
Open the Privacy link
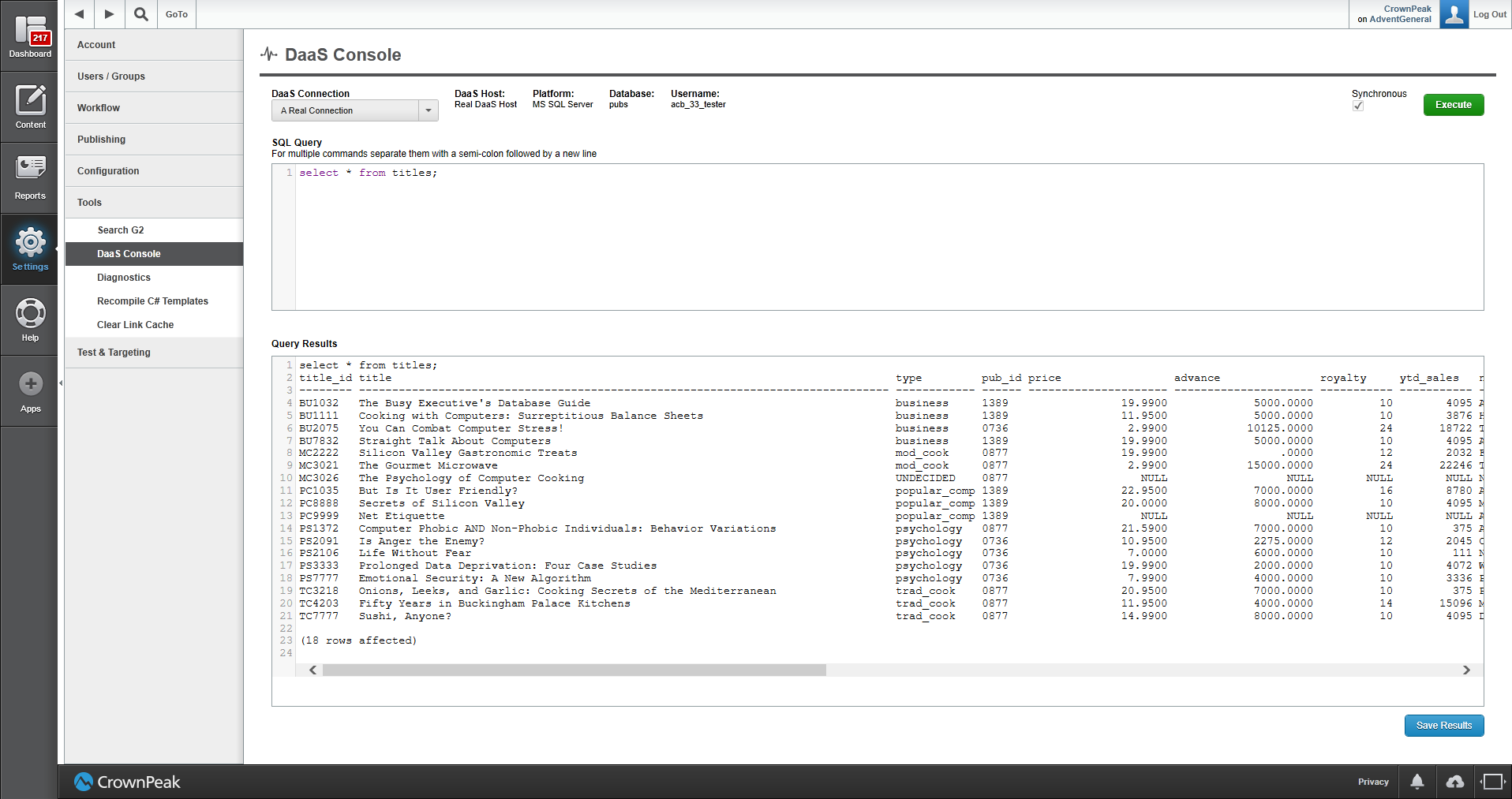(x=1373, y=782)
